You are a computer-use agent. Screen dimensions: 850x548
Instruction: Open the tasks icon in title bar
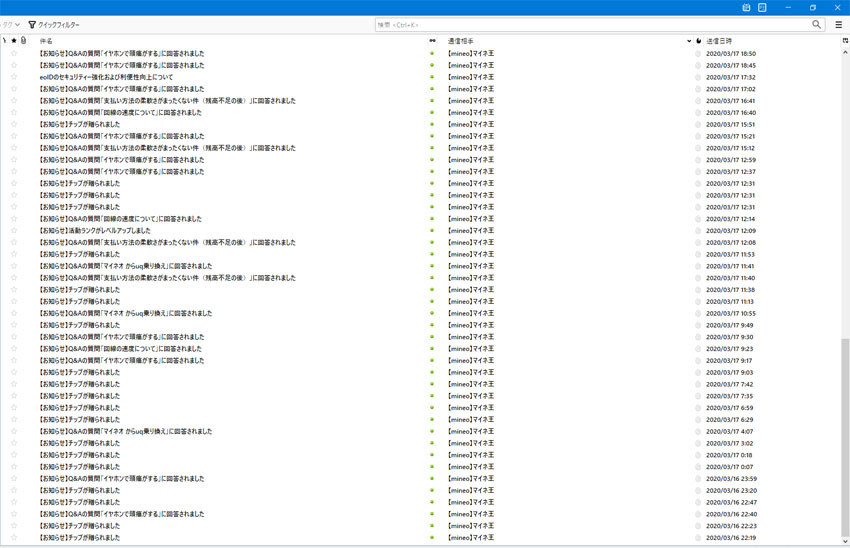[762, 7]
